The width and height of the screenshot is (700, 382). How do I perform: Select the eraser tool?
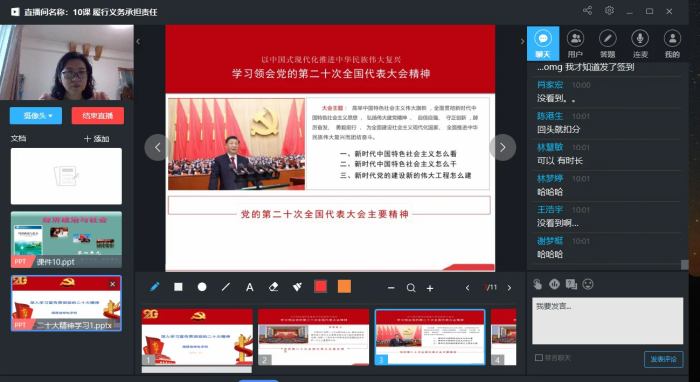pyautogui.click(x=273, y=287)
